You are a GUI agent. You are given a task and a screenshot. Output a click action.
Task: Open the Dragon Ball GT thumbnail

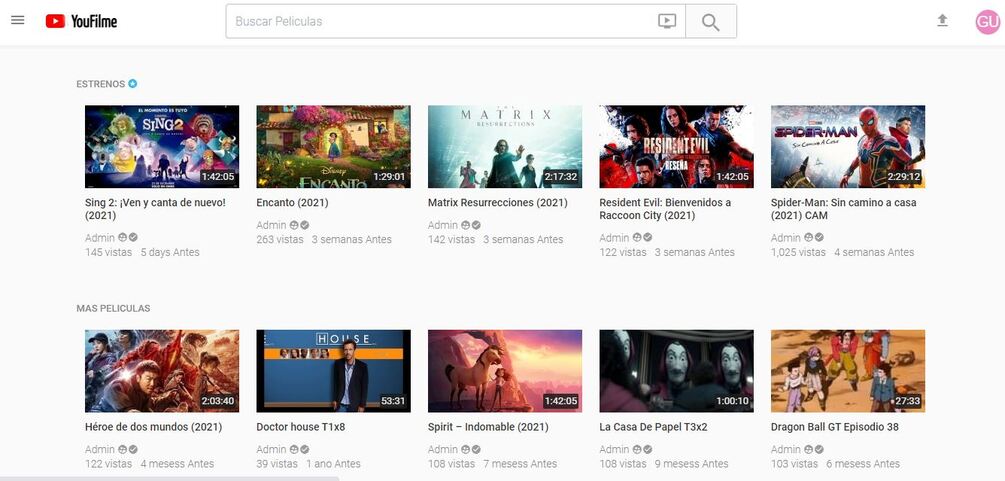848,371
